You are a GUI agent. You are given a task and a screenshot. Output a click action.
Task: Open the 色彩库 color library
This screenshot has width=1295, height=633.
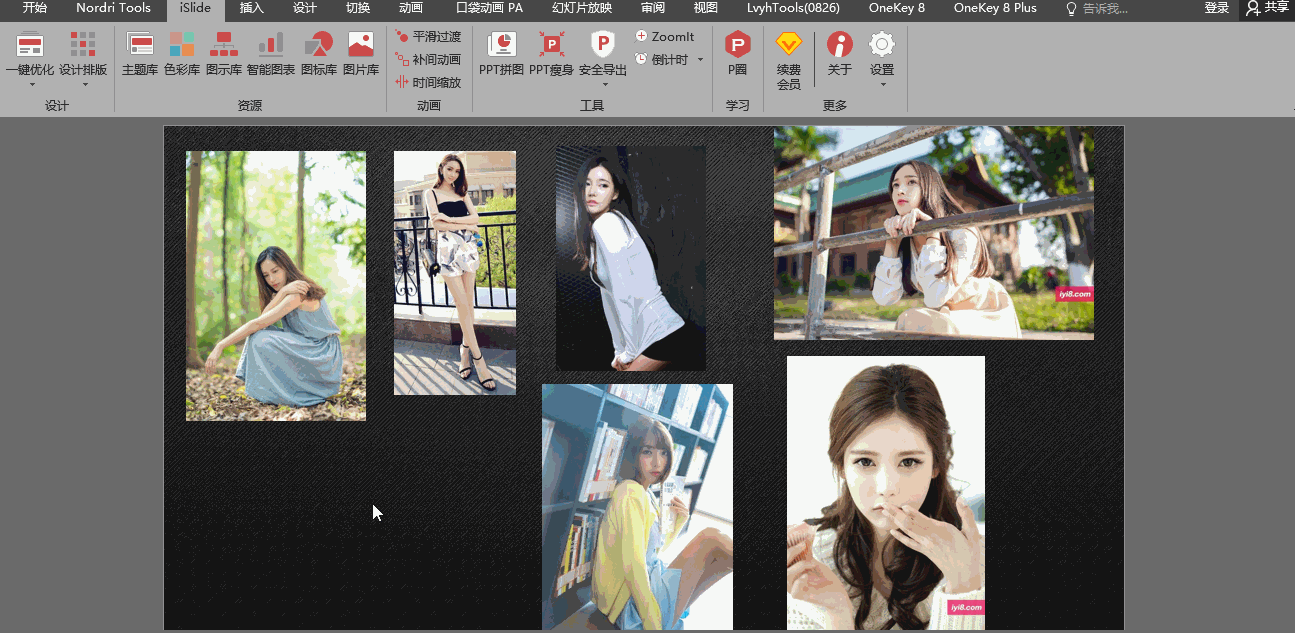pos(182,54)
